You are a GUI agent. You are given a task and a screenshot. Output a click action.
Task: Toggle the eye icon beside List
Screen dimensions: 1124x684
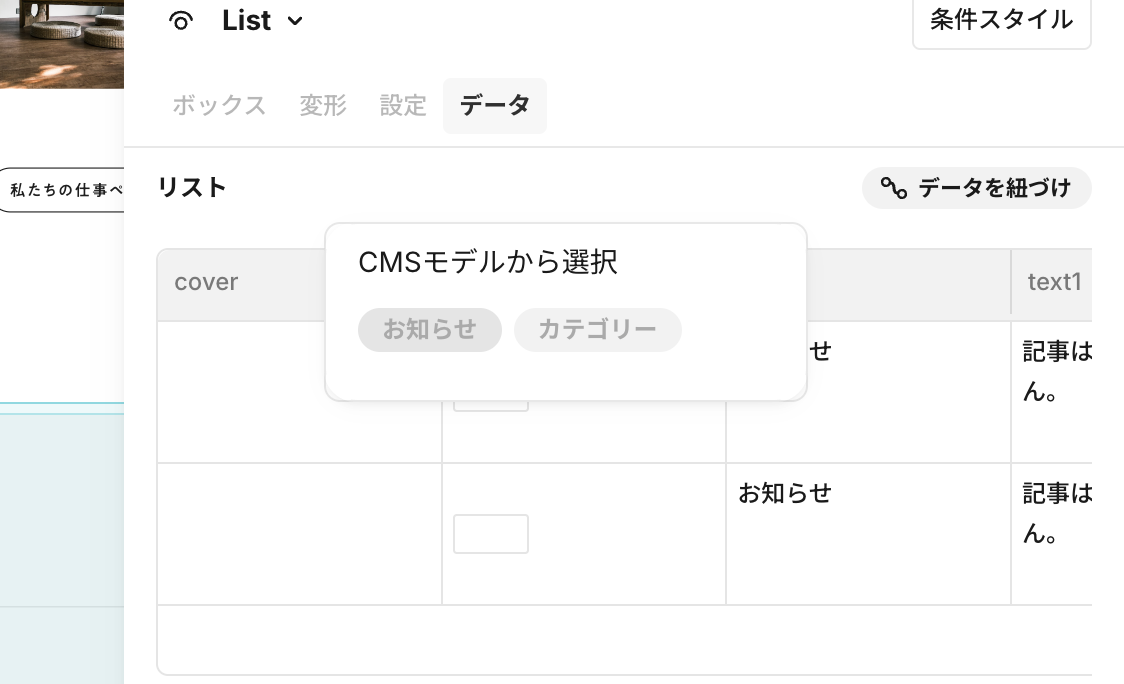(181, 21)
